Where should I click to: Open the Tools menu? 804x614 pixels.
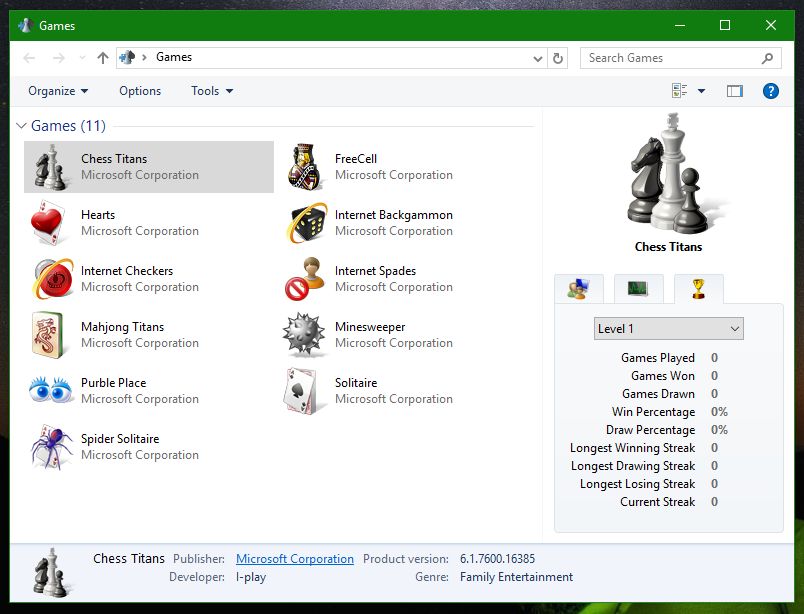[x=210, y=90]
